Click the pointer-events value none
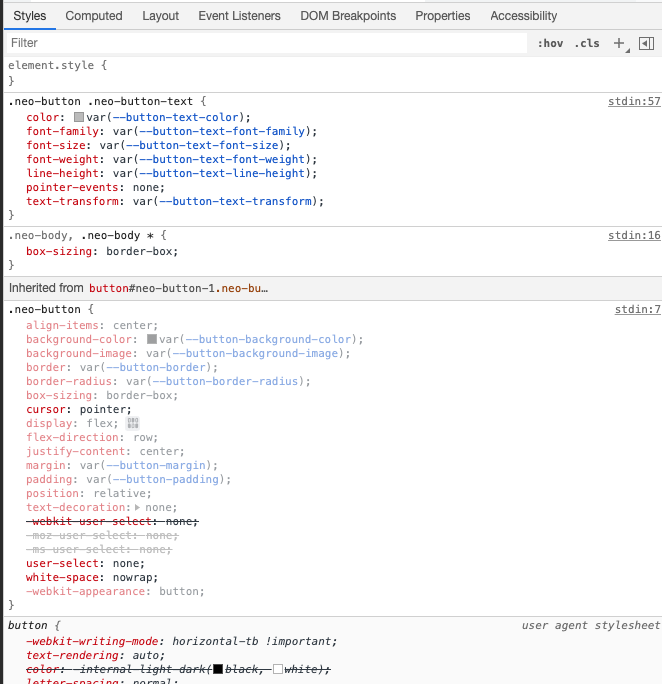Screen dimensions: 662x684 (146, 187)
